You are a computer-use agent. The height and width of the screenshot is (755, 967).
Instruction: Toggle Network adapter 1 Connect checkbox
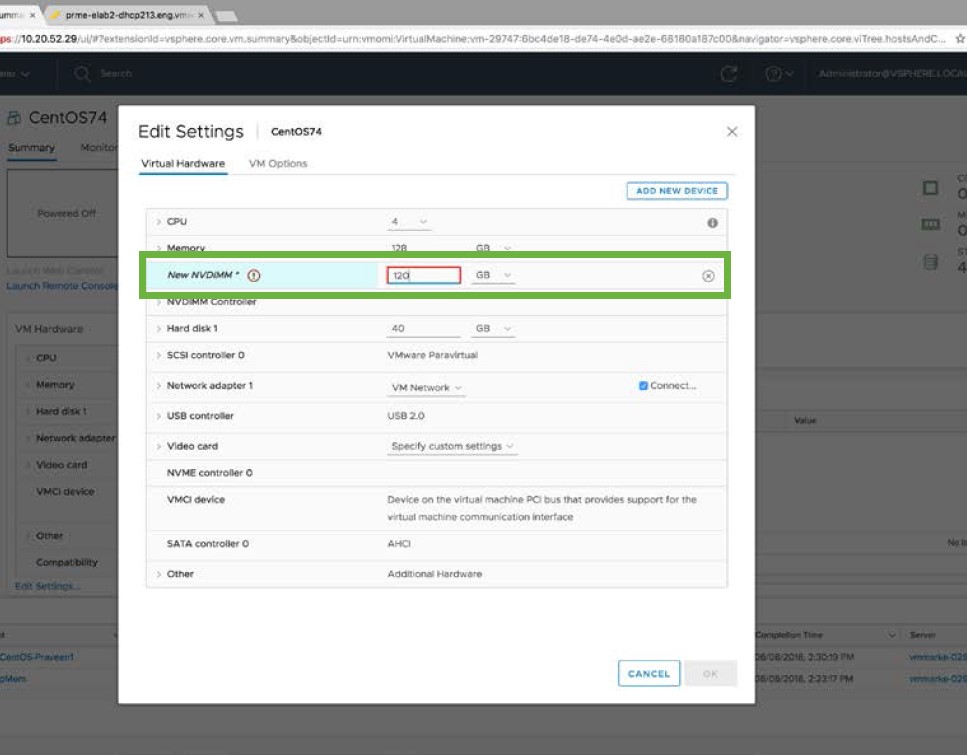tap(643, 386)
